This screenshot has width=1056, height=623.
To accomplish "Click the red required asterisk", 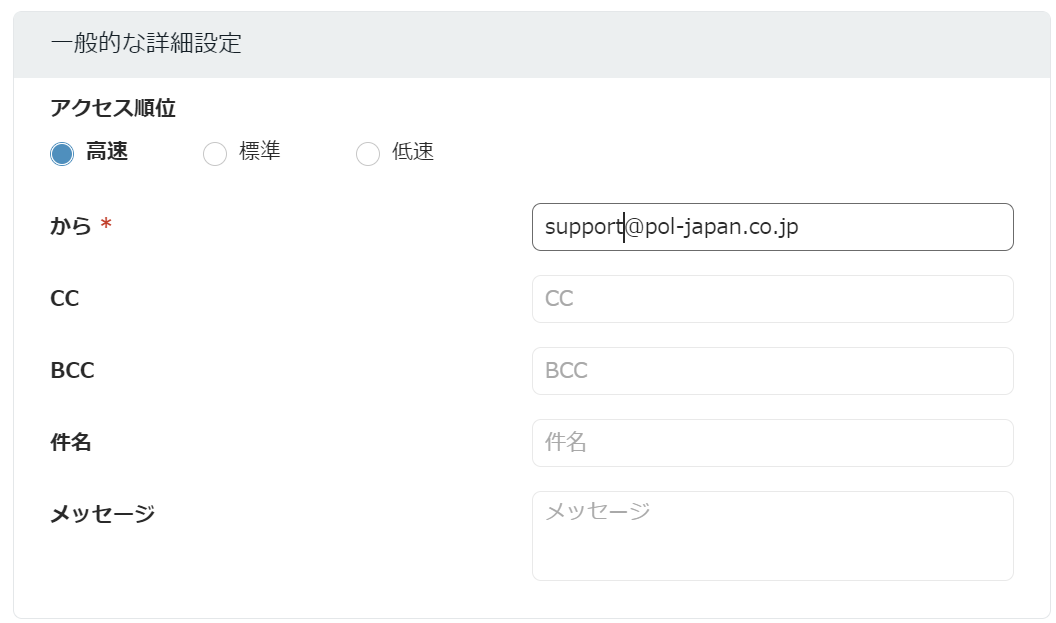I will point(106,224).
